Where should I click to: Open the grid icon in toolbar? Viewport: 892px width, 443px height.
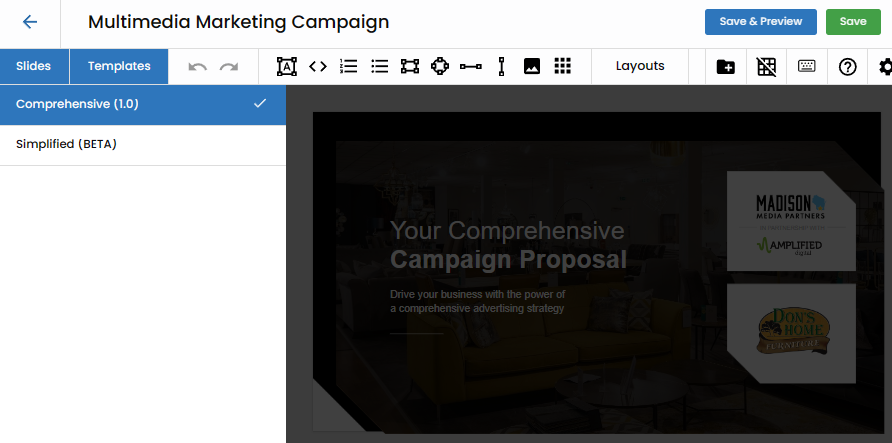point(562,67)
